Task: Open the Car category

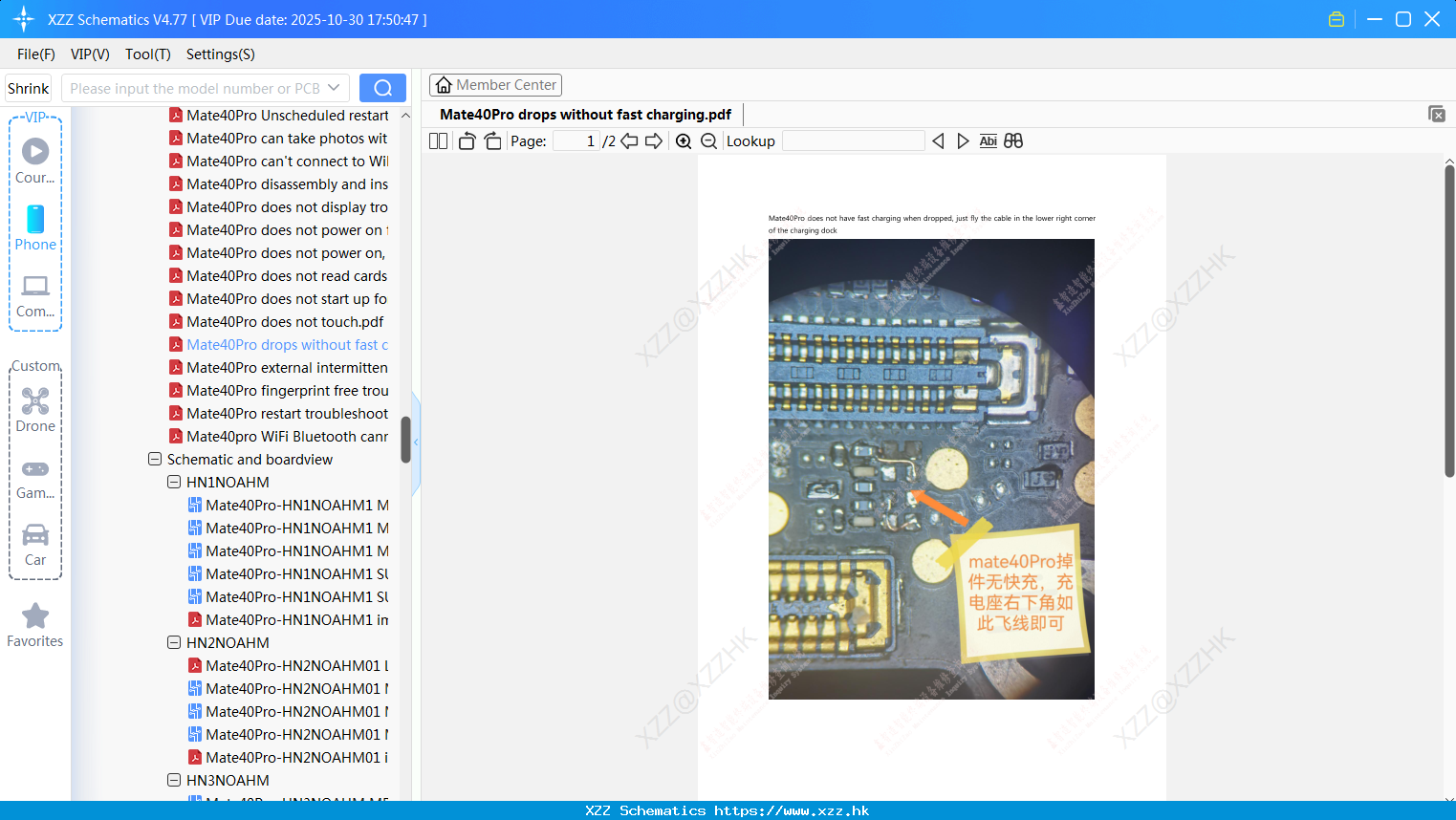Action: click(x=35, y=544)
